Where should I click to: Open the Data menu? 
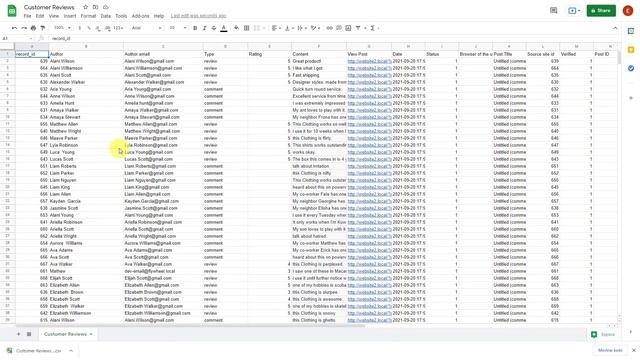(106, 16)
